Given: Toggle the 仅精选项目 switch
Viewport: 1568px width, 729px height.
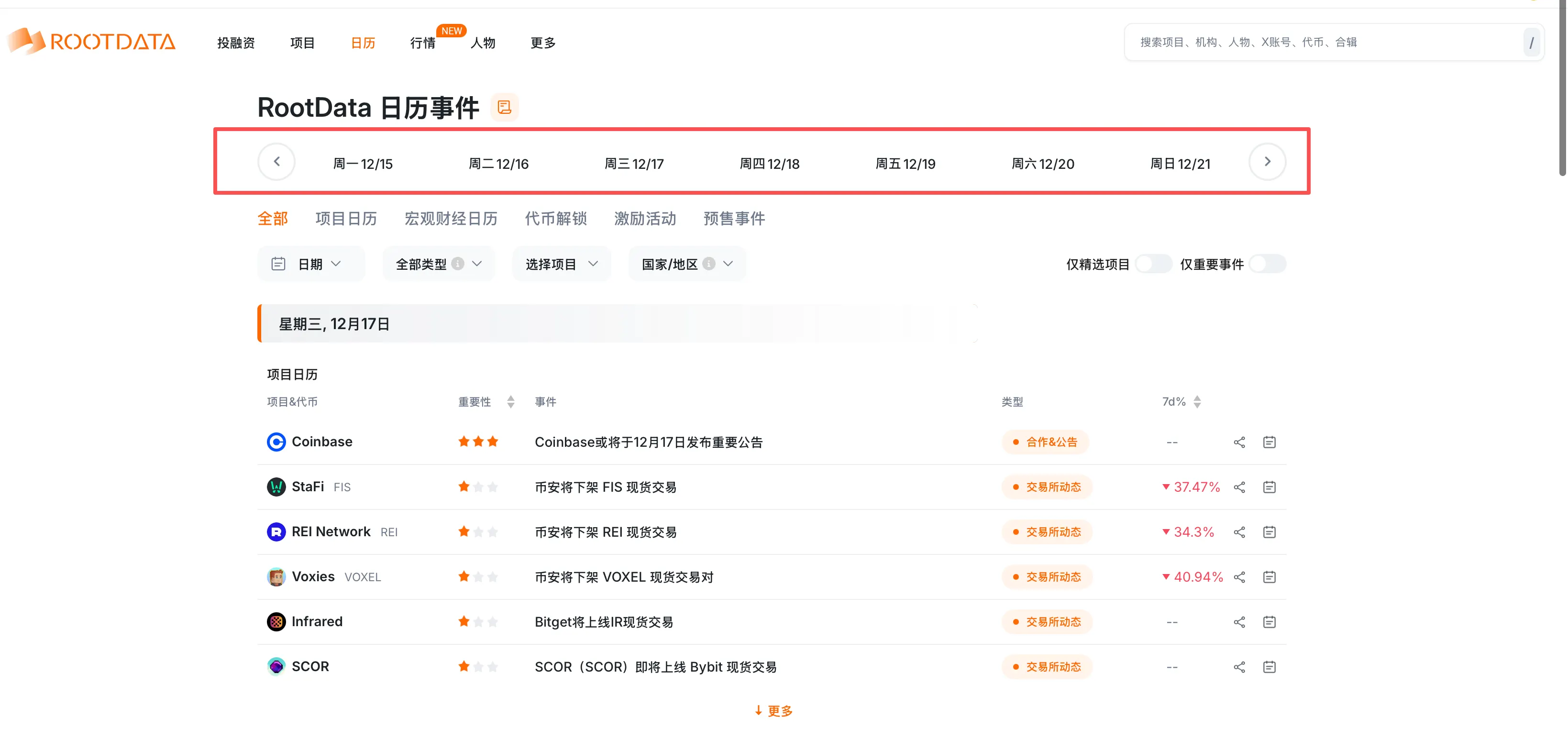Looking at the screenshot, I should [x=1152, y=264].
